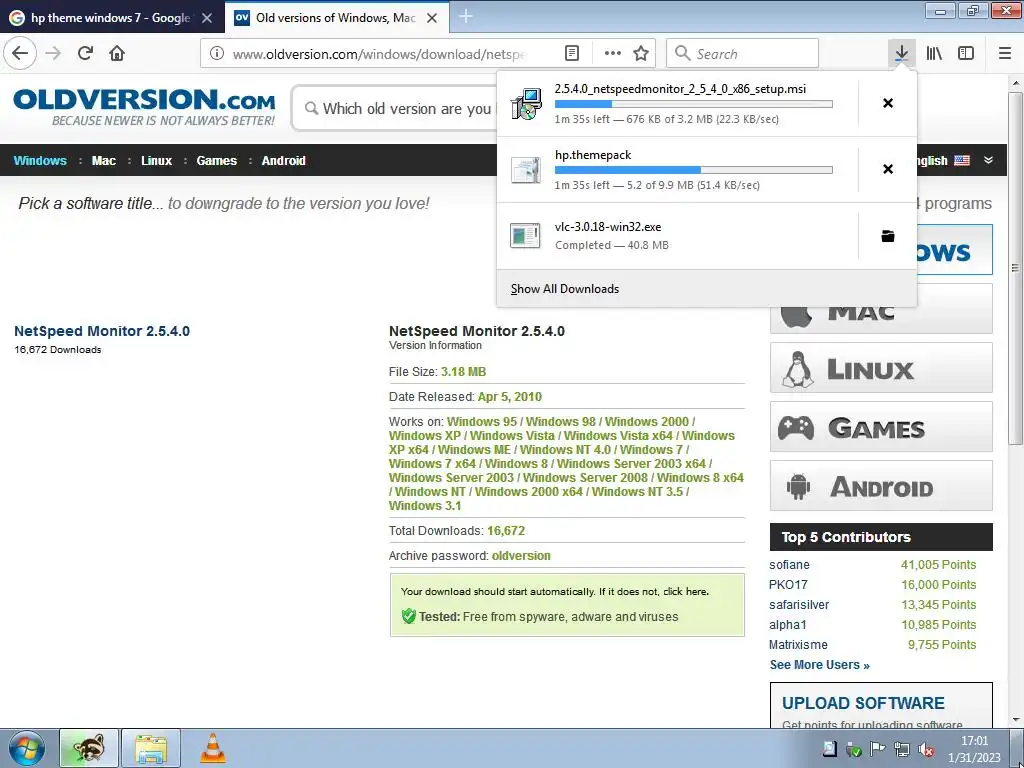The width and height of the screenshot is (1024, 768).
Task: Close the Google hp theme tab
Action: (207, 18)
